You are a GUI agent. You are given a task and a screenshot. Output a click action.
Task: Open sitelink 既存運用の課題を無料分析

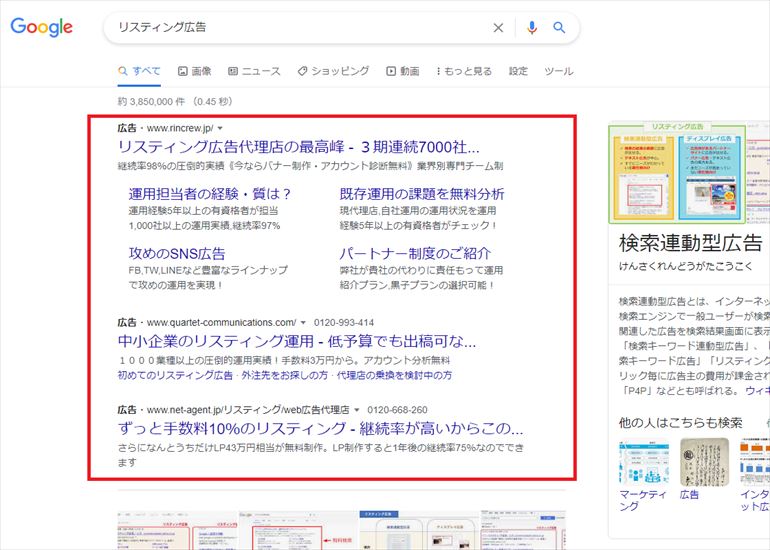point(422,194)
